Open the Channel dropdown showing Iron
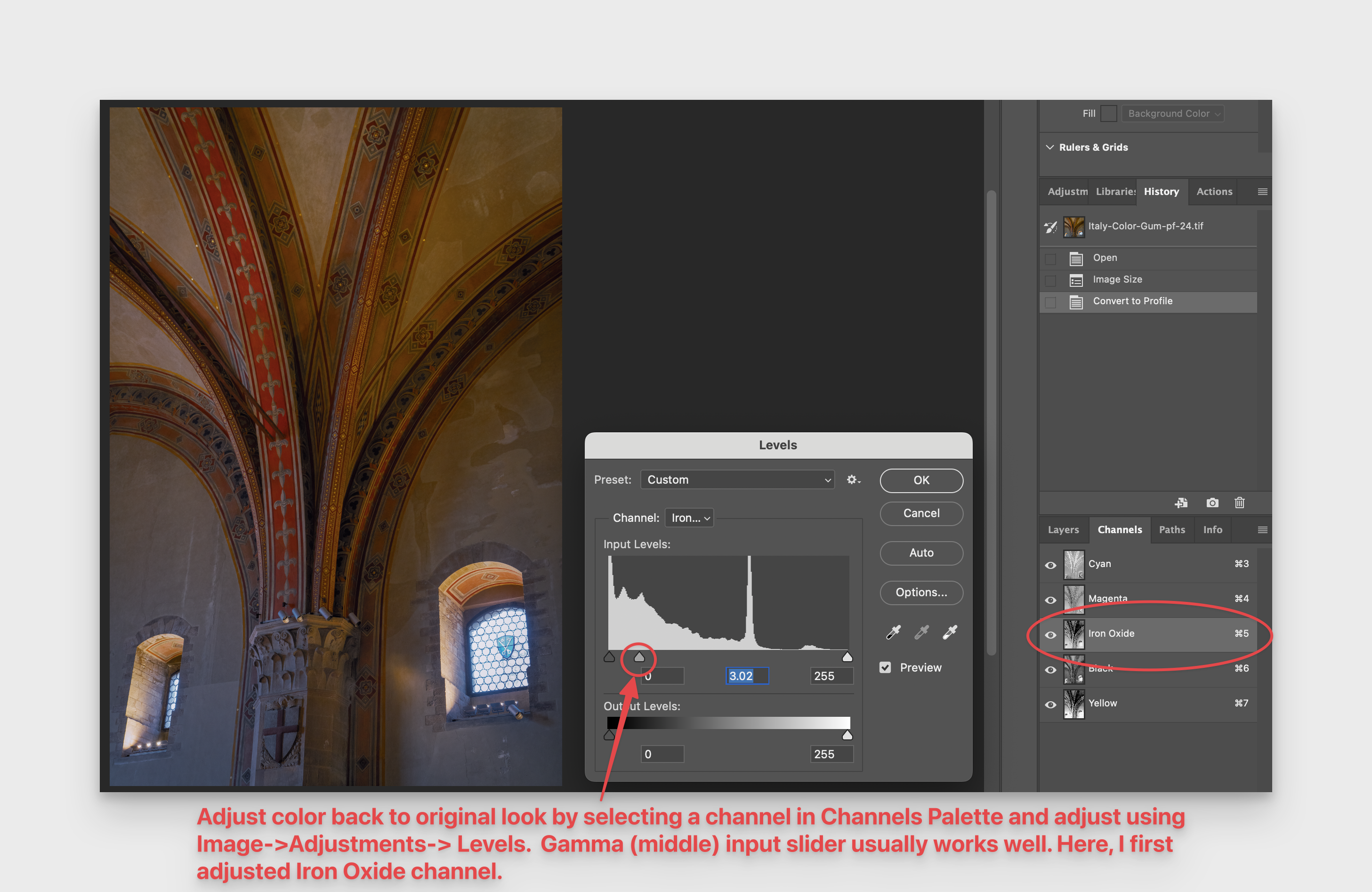This screenshot has height=892, width=1372. coord(689,517)
